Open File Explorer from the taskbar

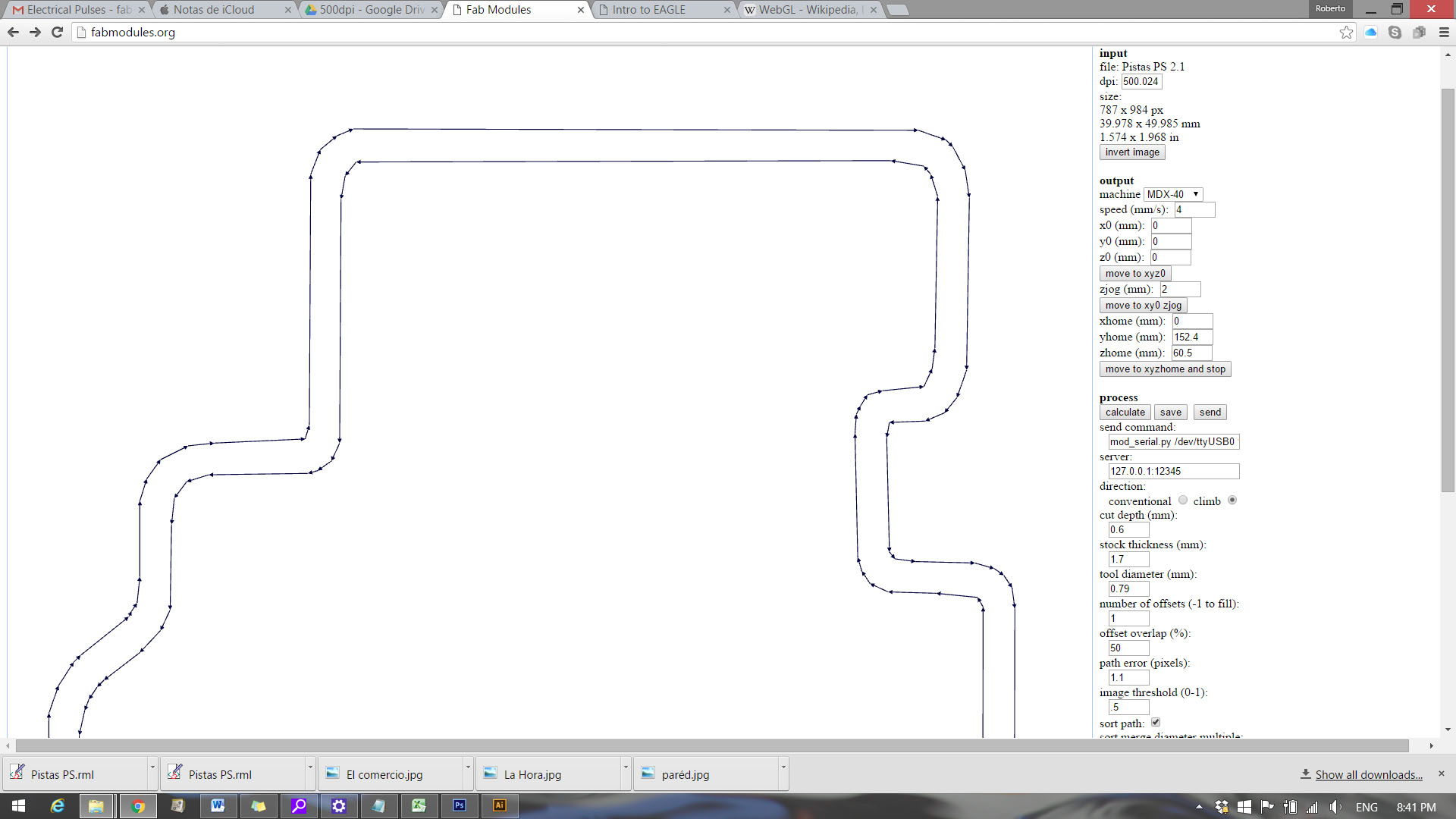[x=96, y=806]
